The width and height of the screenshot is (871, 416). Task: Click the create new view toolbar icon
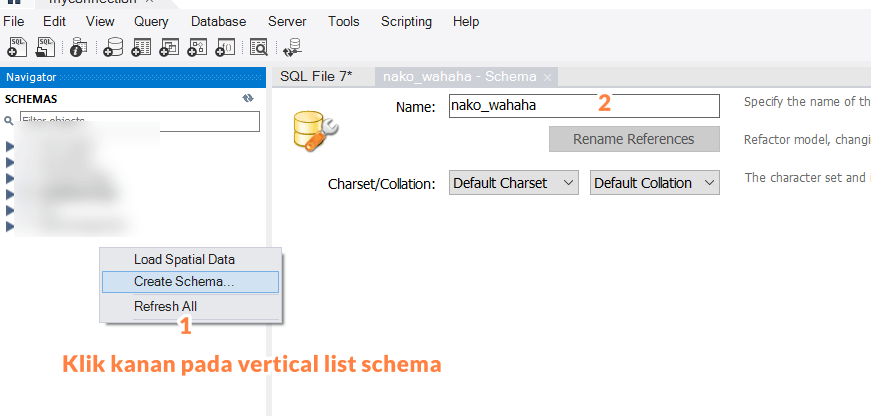169,45
